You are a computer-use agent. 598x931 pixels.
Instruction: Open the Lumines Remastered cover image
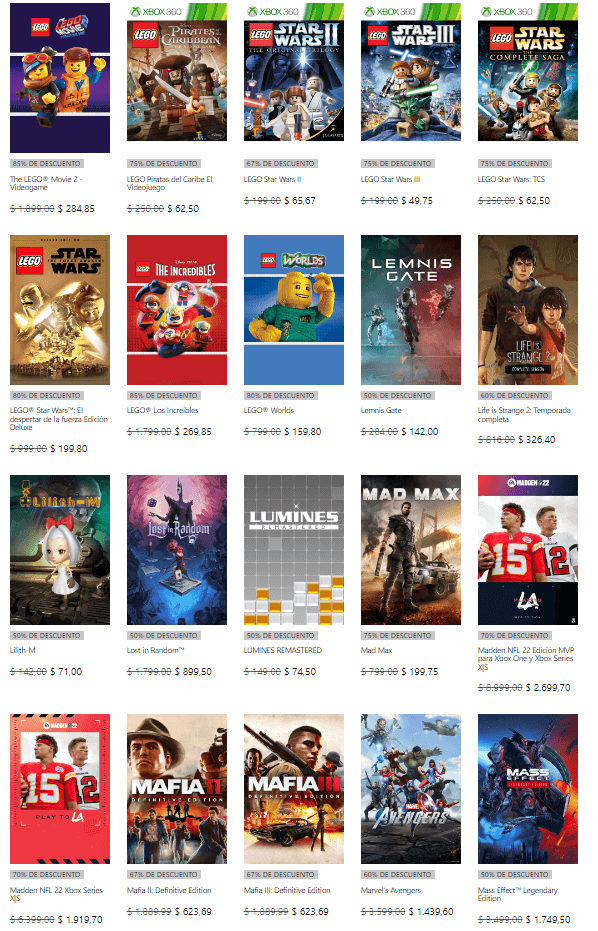tap(293, 550)
